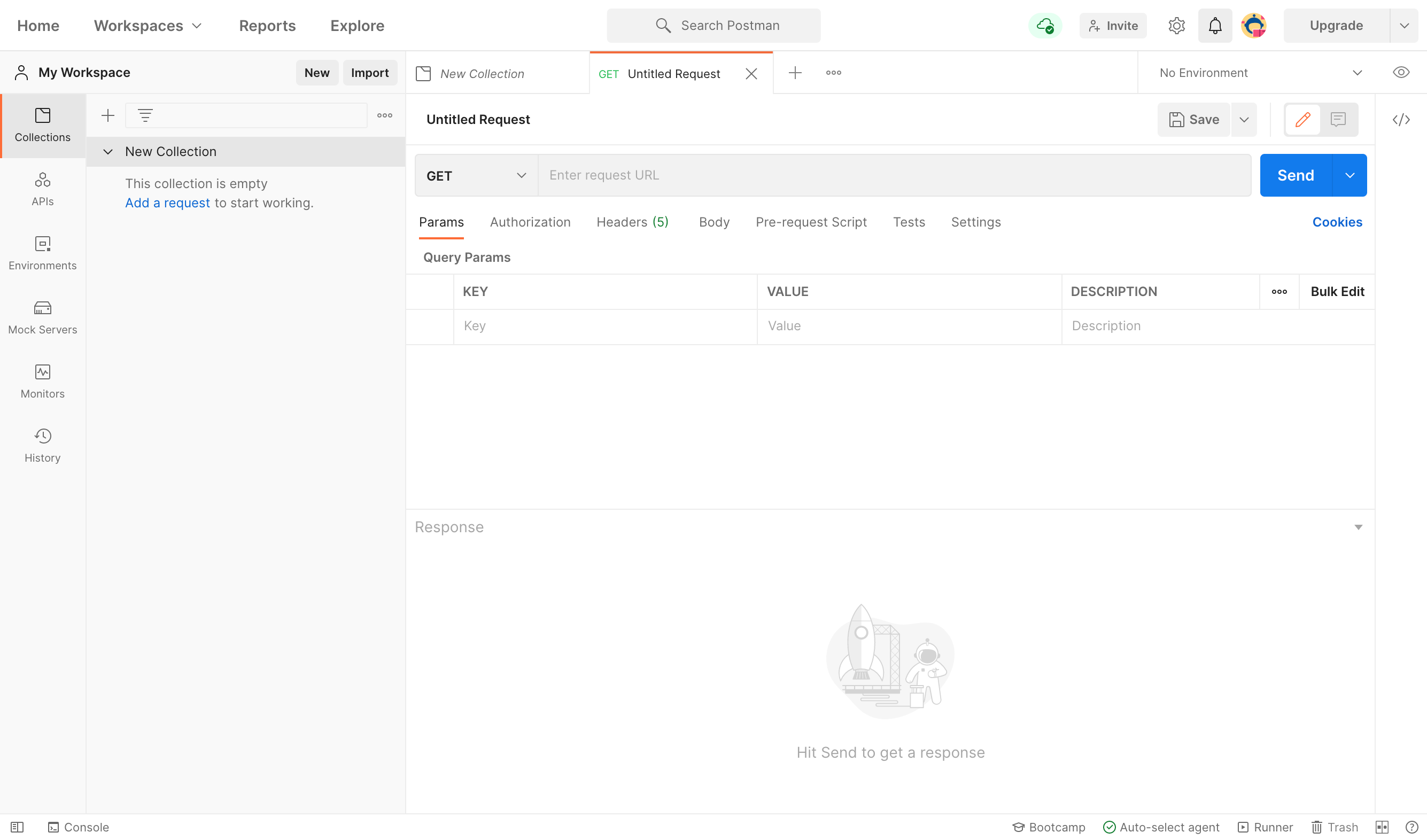Open the settings gear icon
The width and height of the screenshot is (1427, 840).
(x=1176, y=26)
